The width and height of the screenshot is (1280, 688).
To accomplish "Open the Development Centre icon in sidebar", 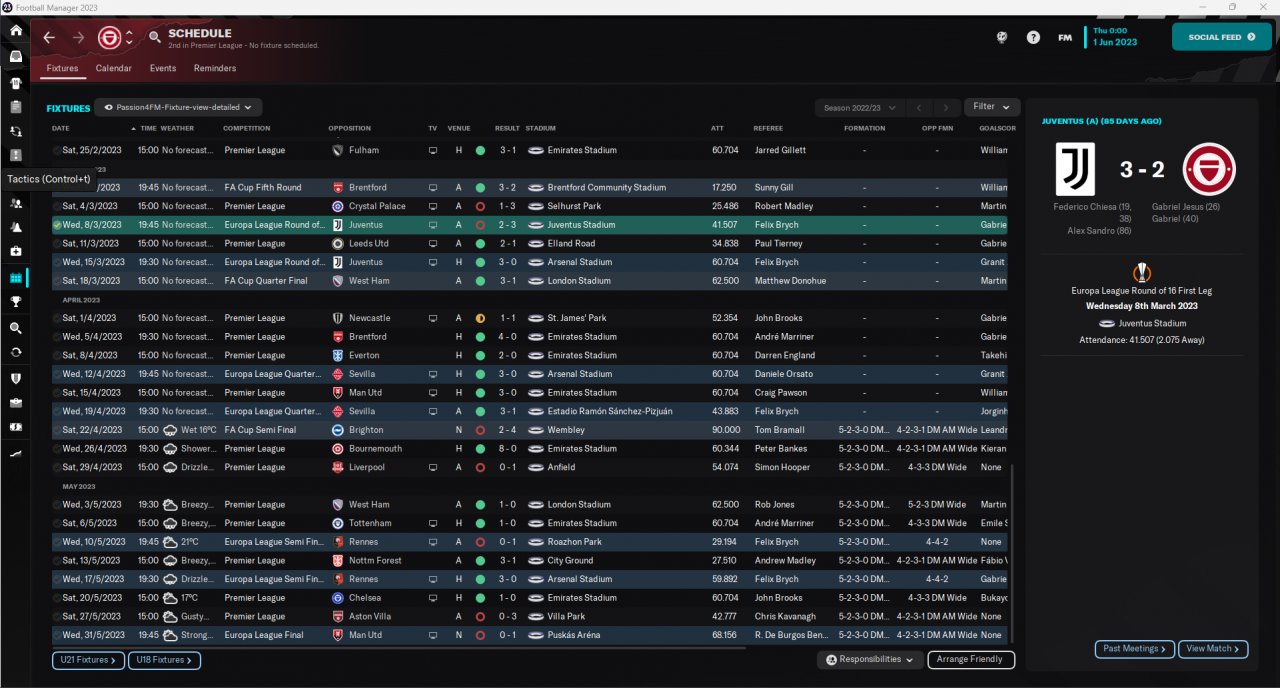I will [x=16, y=453].
